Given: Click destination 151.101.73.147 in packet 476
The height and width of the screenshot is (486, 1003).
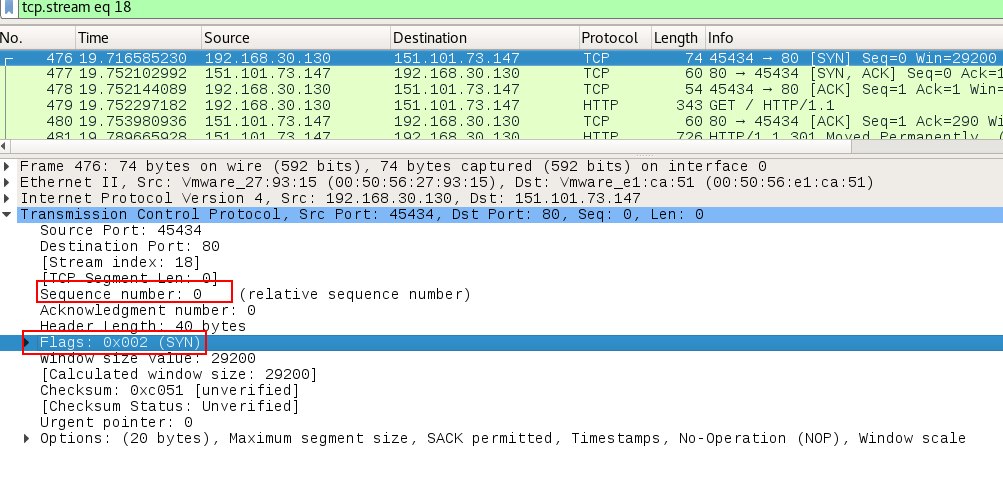Looking at the screenshot, I should pyautogui.click(x=457, y=58).
